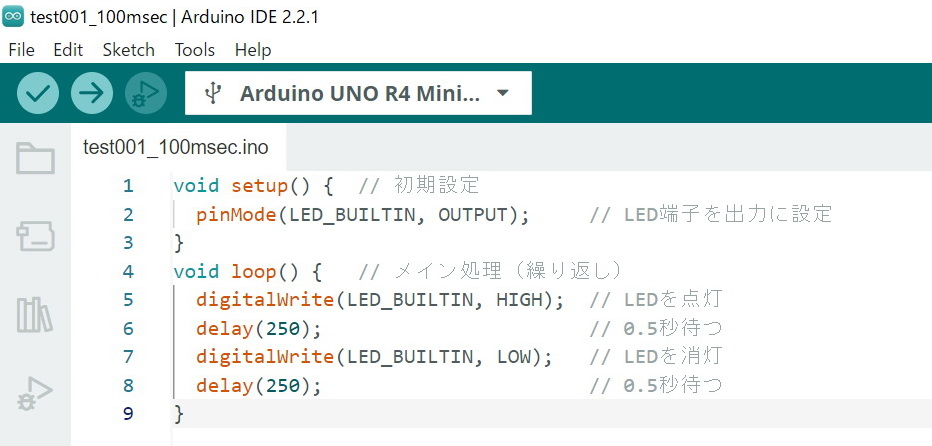The image size is (932, 446).
Task: Click the Verify checkmark button
Action: 38,93
